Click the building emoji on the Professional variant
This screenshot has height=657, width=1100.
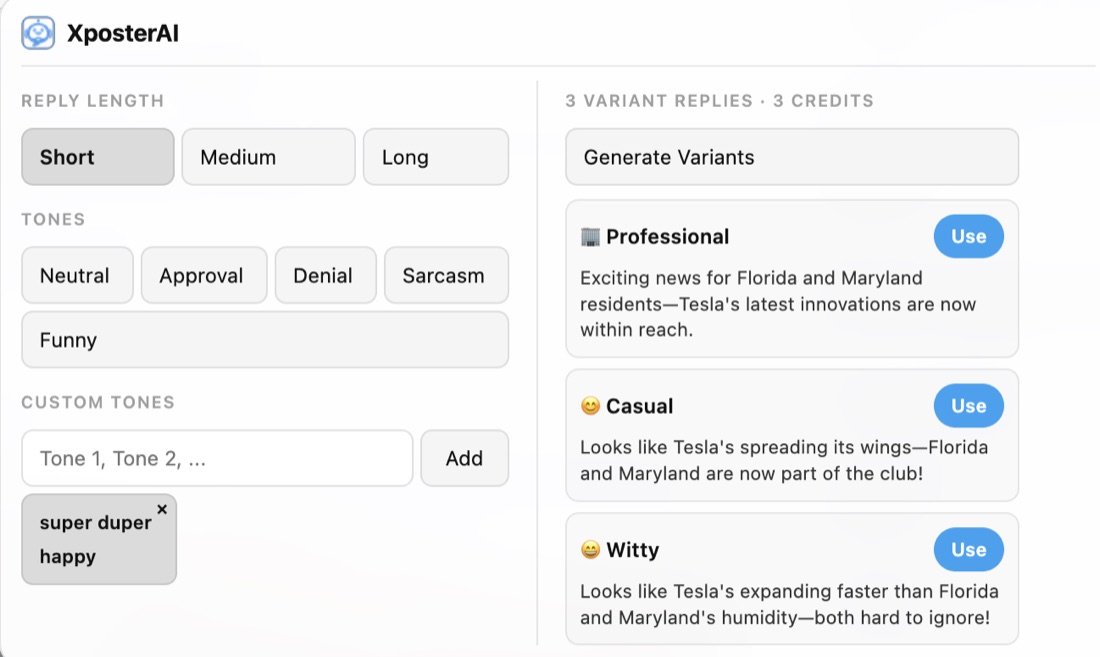[x=590, y=236]
